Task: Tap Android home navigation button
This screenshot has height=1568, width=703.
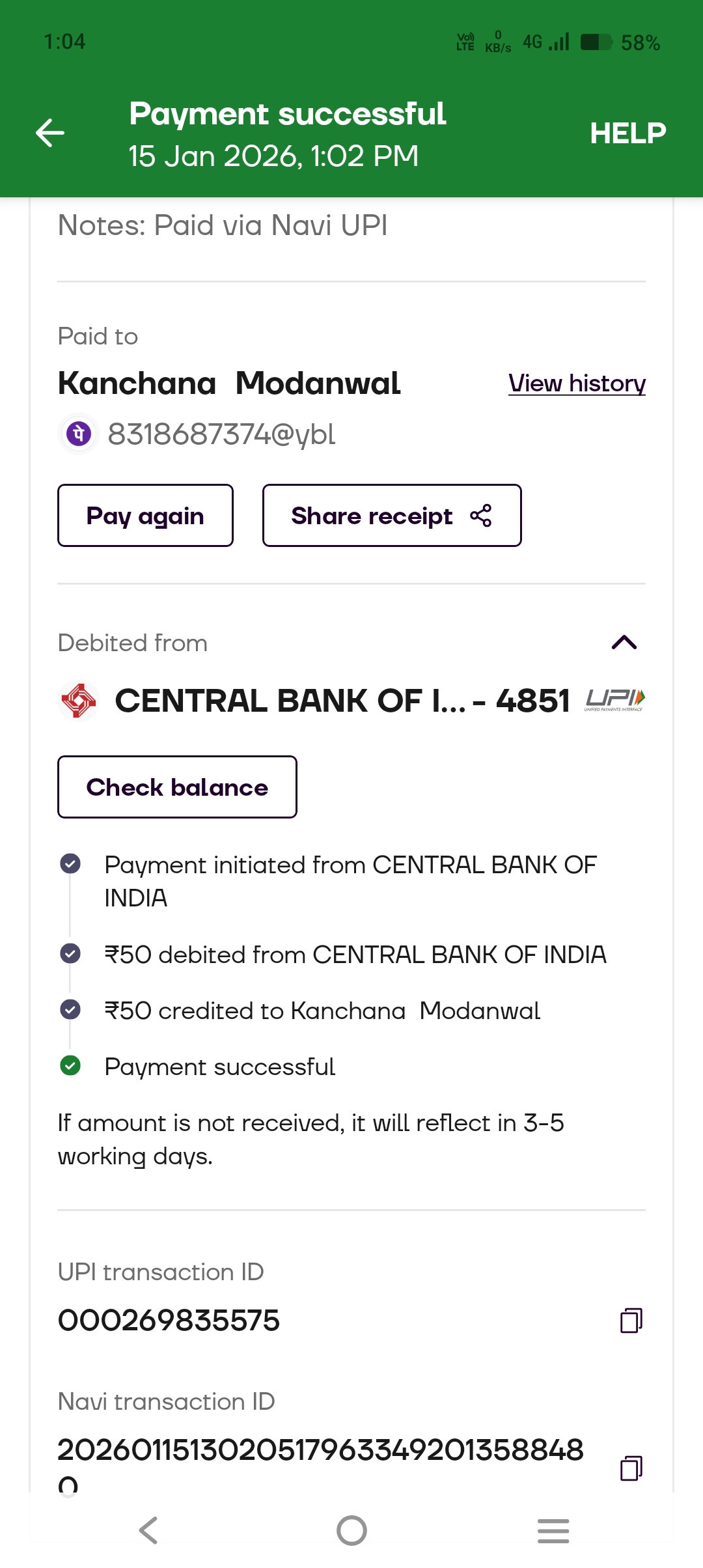Action: tap(351, 1530)
